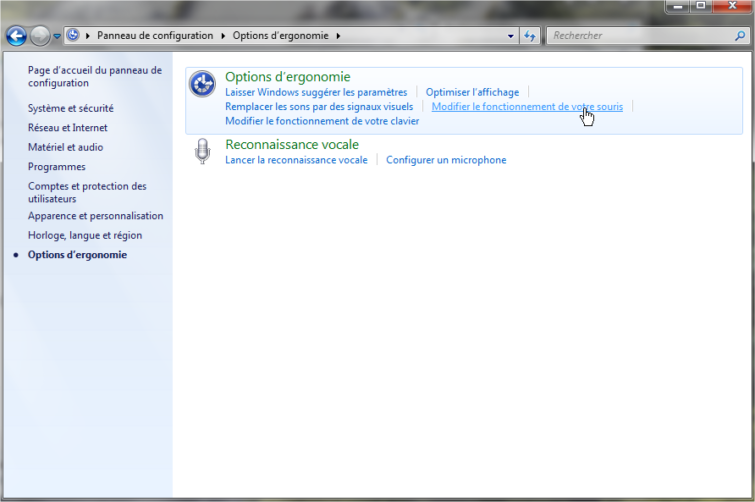This screenshot has width=755, height=502.
Task: Click Lancer la reconnaissance vocale link
Action: click(296, 160)
